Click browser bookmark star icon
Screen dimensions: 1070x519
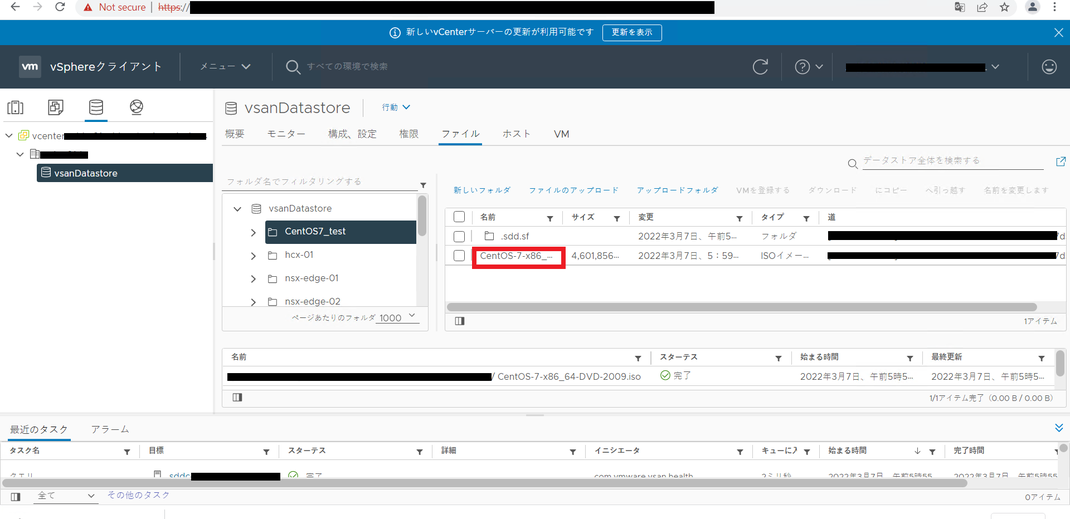click(x=1004, y=8)
